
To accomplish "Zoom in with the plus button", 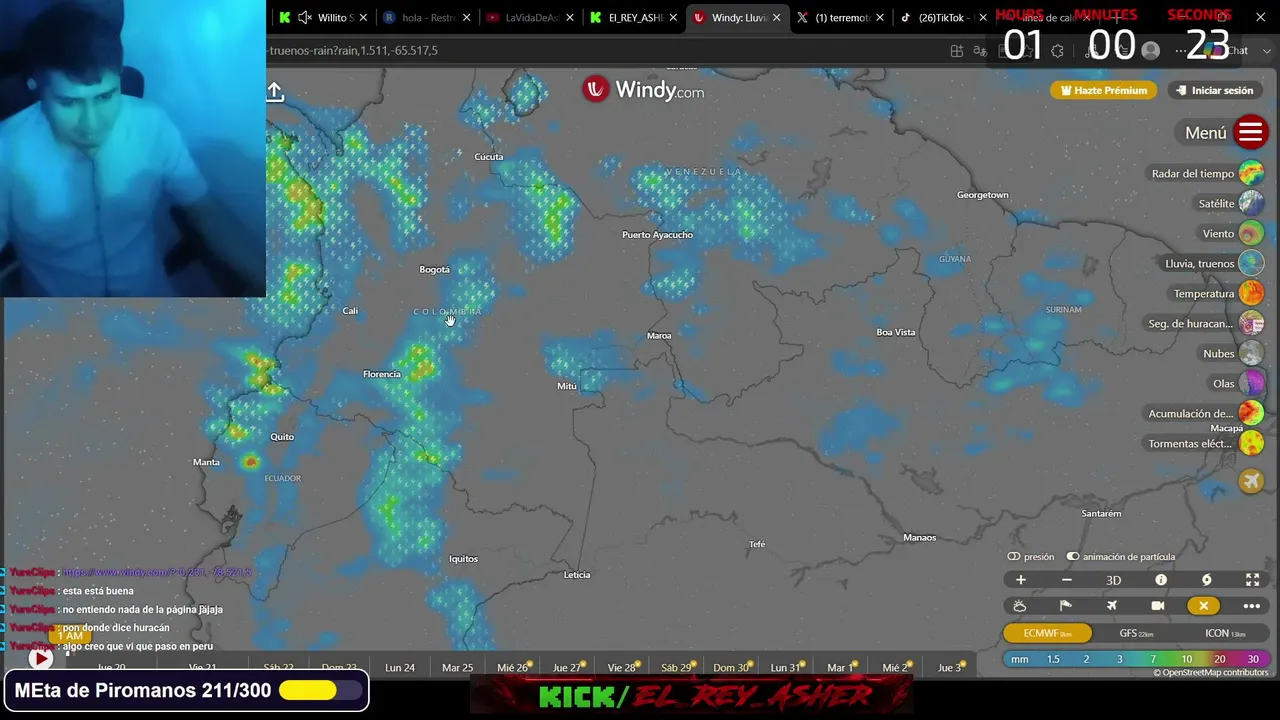I will coord(1020,580).
